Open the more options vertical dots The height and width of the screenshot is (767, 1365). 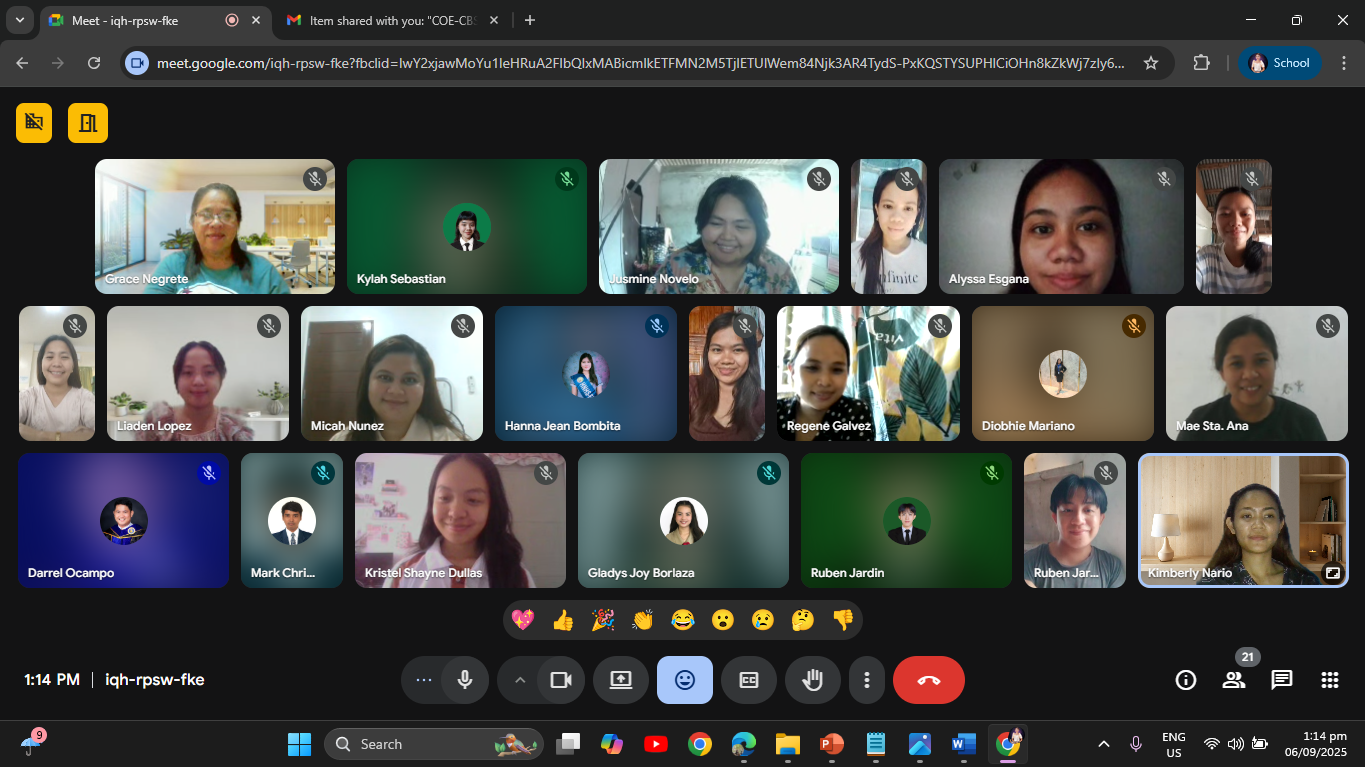pyautogui.click(x=866, y=680)
